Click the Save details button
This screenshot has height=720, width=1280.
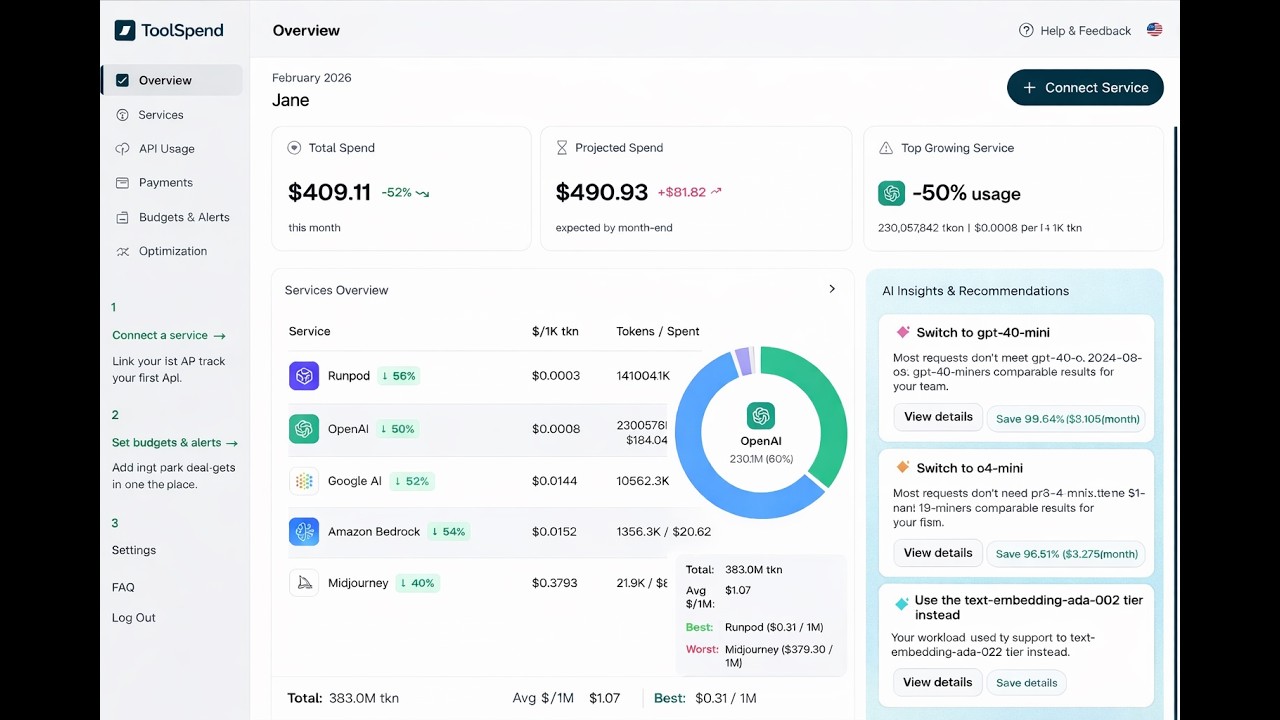[x=1026, y=683]
